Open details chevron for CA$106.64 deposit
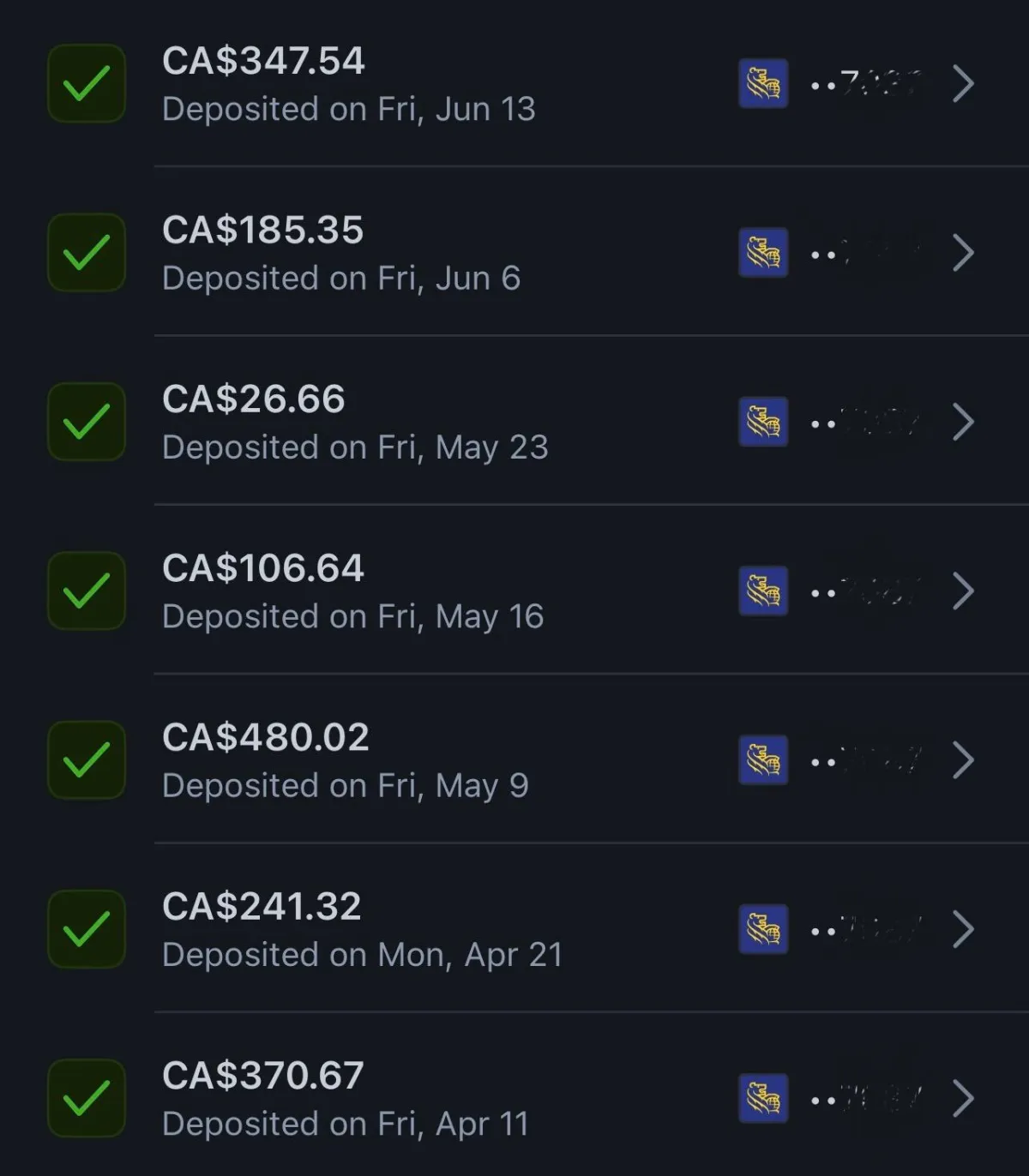This screenshot has height=1176, width=1029. [x=963, y=591]
